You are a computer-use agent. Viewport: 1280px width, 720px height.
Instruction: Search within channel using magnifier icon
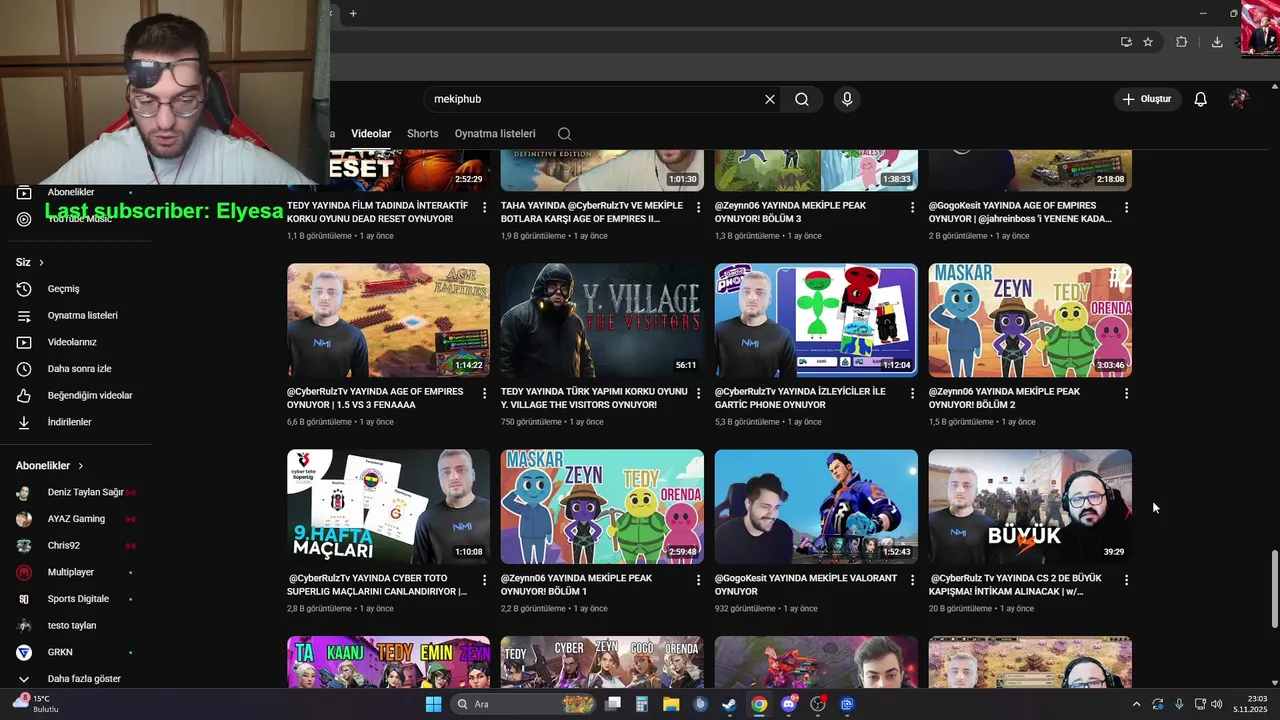[x=564, y=134]
